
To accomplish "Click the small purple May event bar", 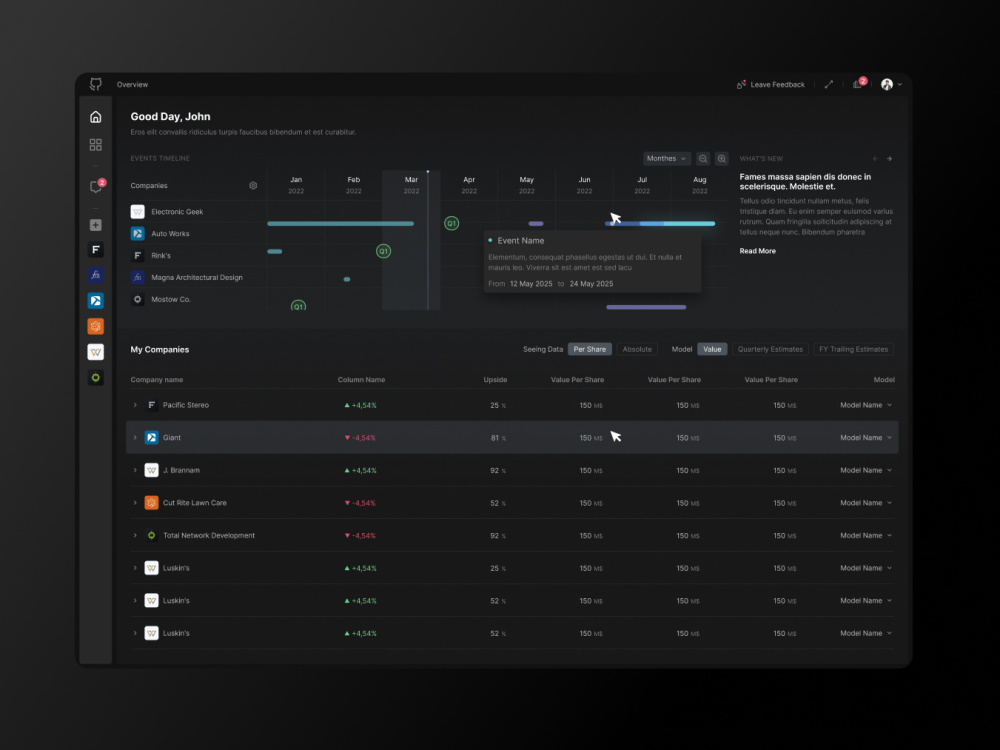I will [536, 223].
